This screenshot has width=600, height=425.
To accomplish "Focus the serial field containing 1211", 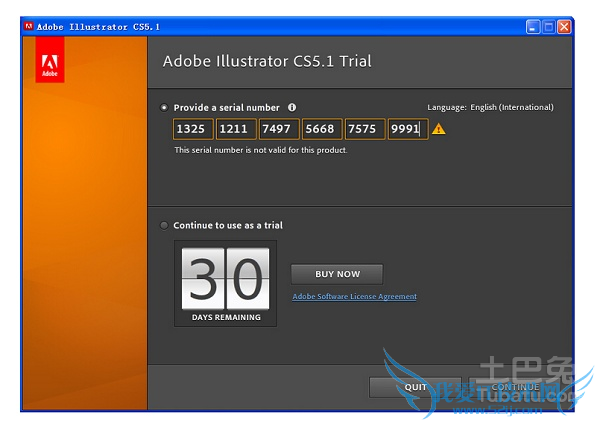I will tap(236, 129).
